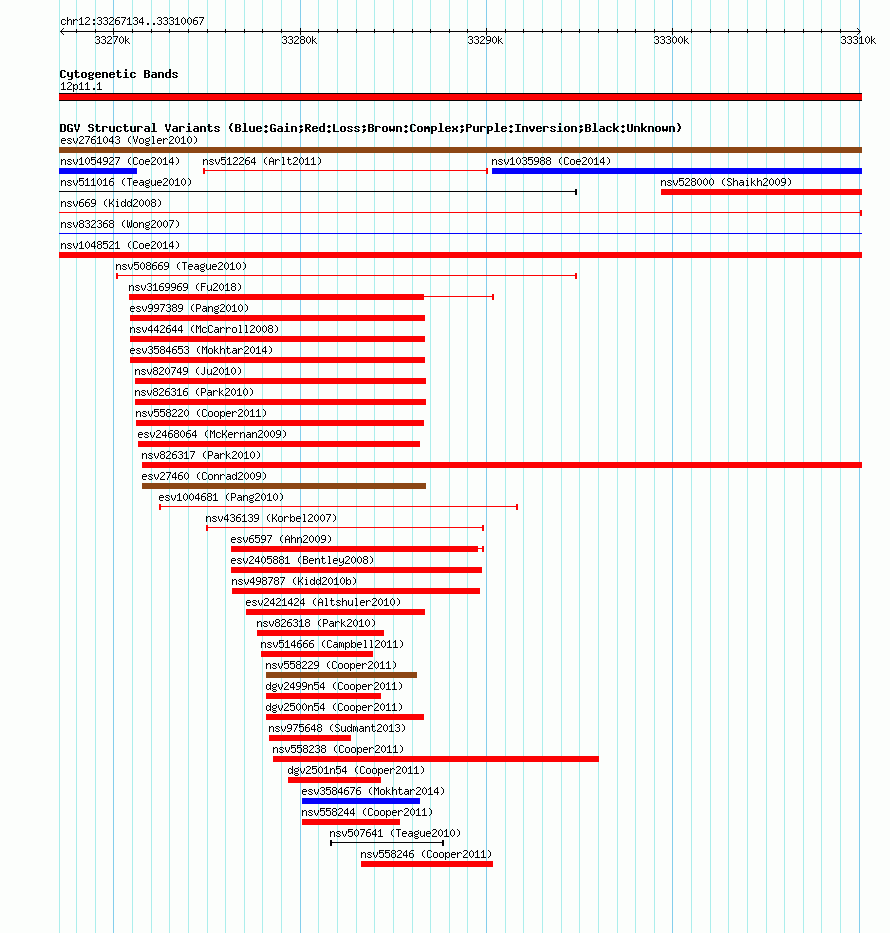This screenshot has width=890, height=933.
Task: Open nsv826318 (Park2010) variant label
Action: 316,624
